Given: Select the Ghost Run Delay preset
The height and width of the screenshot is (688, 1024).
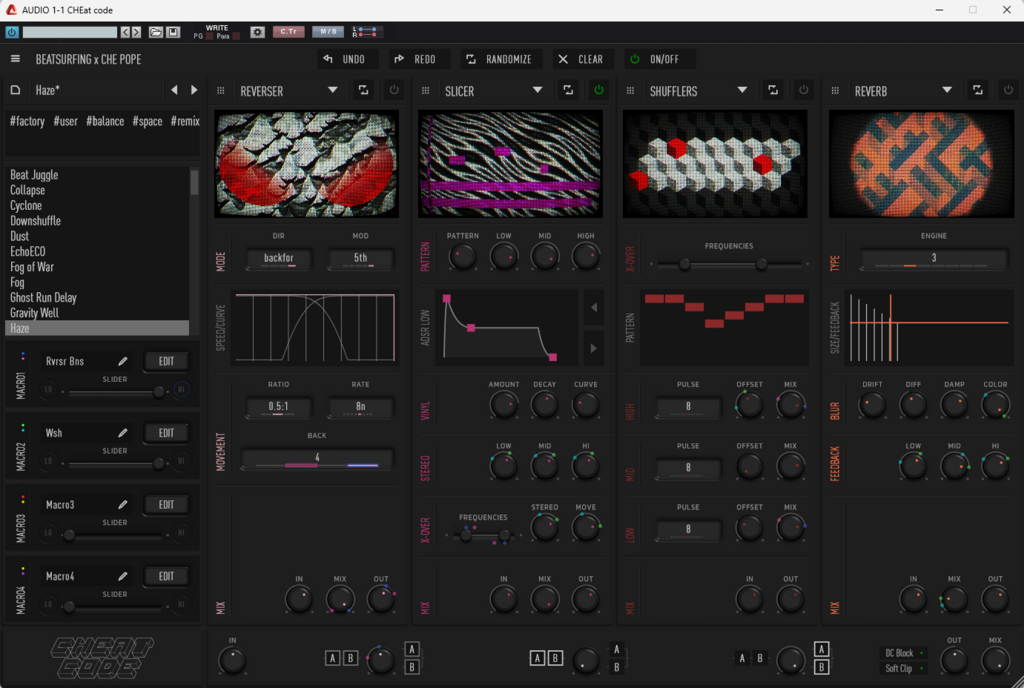Looking at the screenshot, I should [97, 298].
